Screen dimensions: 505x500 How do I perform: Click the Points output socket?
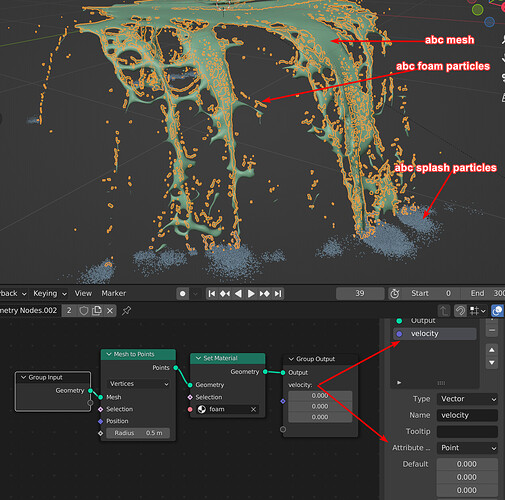click(x=176, y=368)
